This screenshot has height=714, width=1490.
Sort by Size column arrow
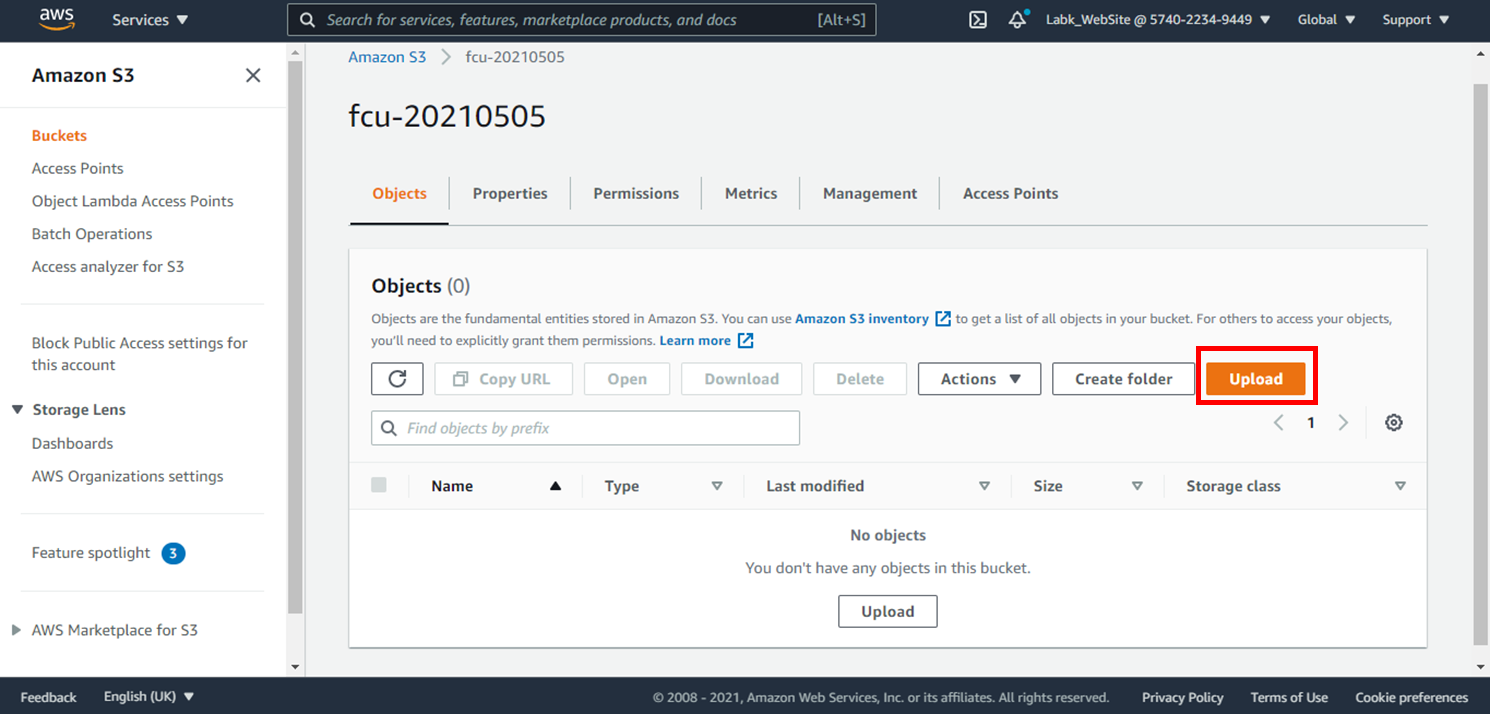coord(1137,486)
